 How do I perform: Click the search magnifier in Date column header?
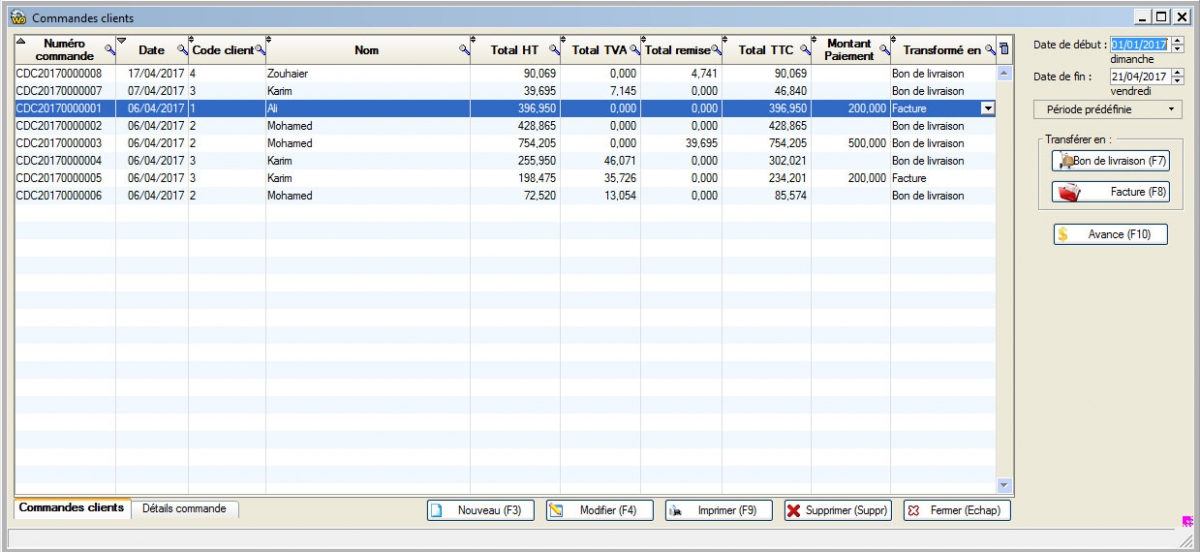click(x=182, y=50)
